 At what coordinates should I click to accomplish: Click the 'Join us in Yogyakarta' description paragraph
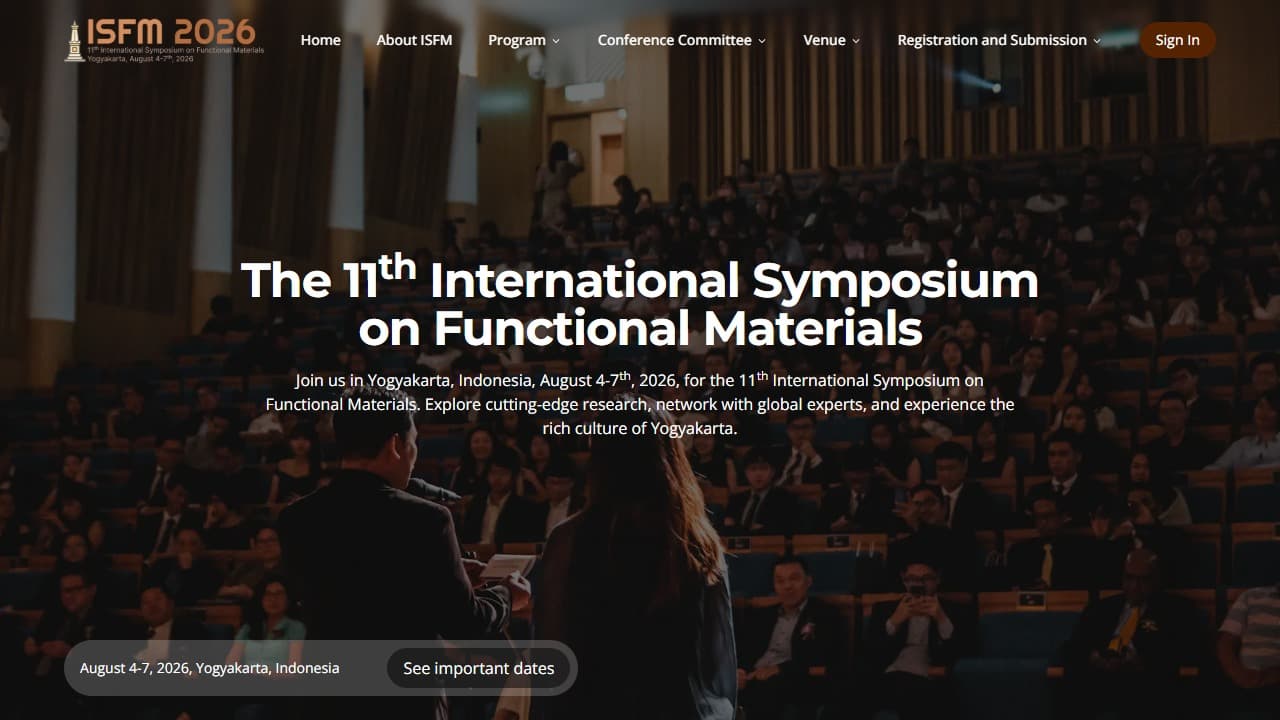[640, 404]
